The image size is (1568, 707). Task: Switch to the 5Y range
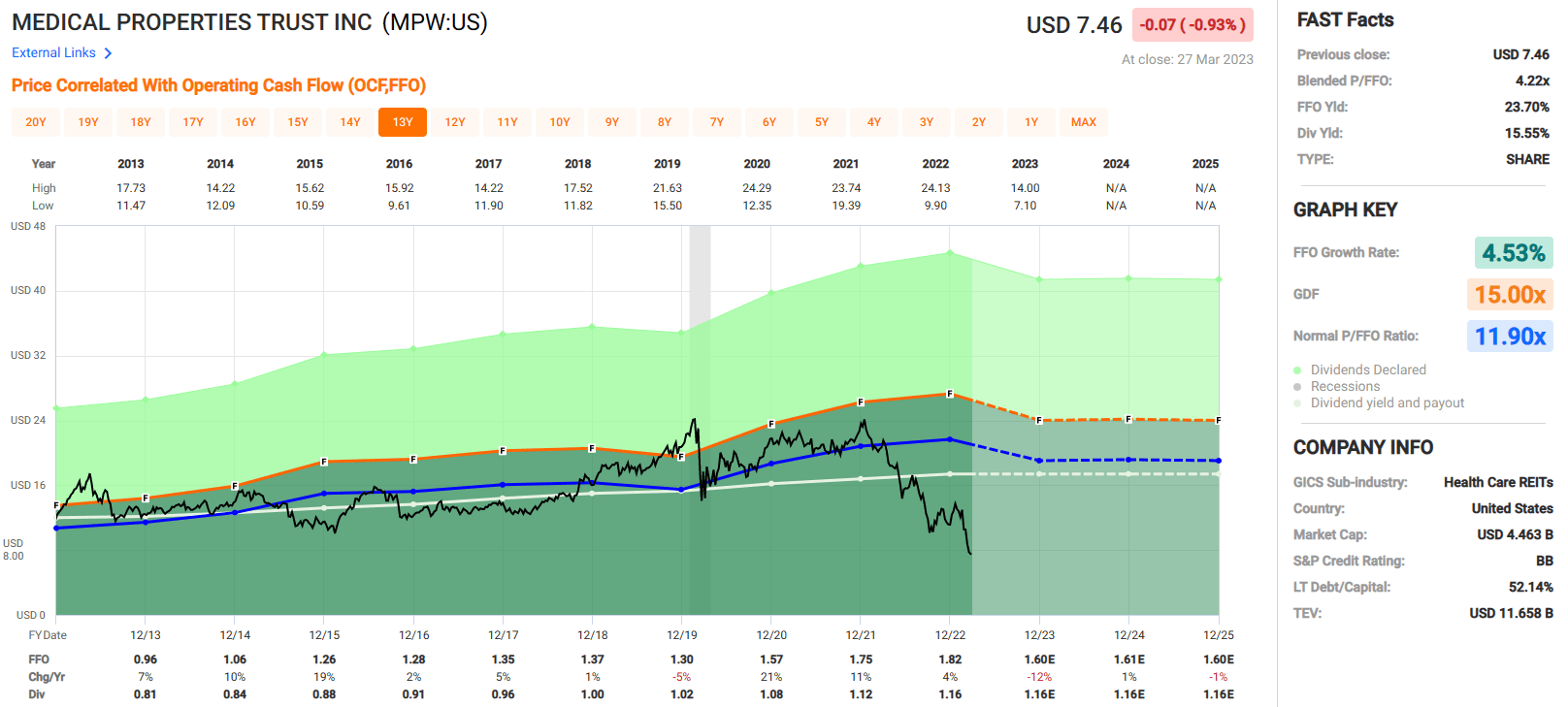(822, 122)
